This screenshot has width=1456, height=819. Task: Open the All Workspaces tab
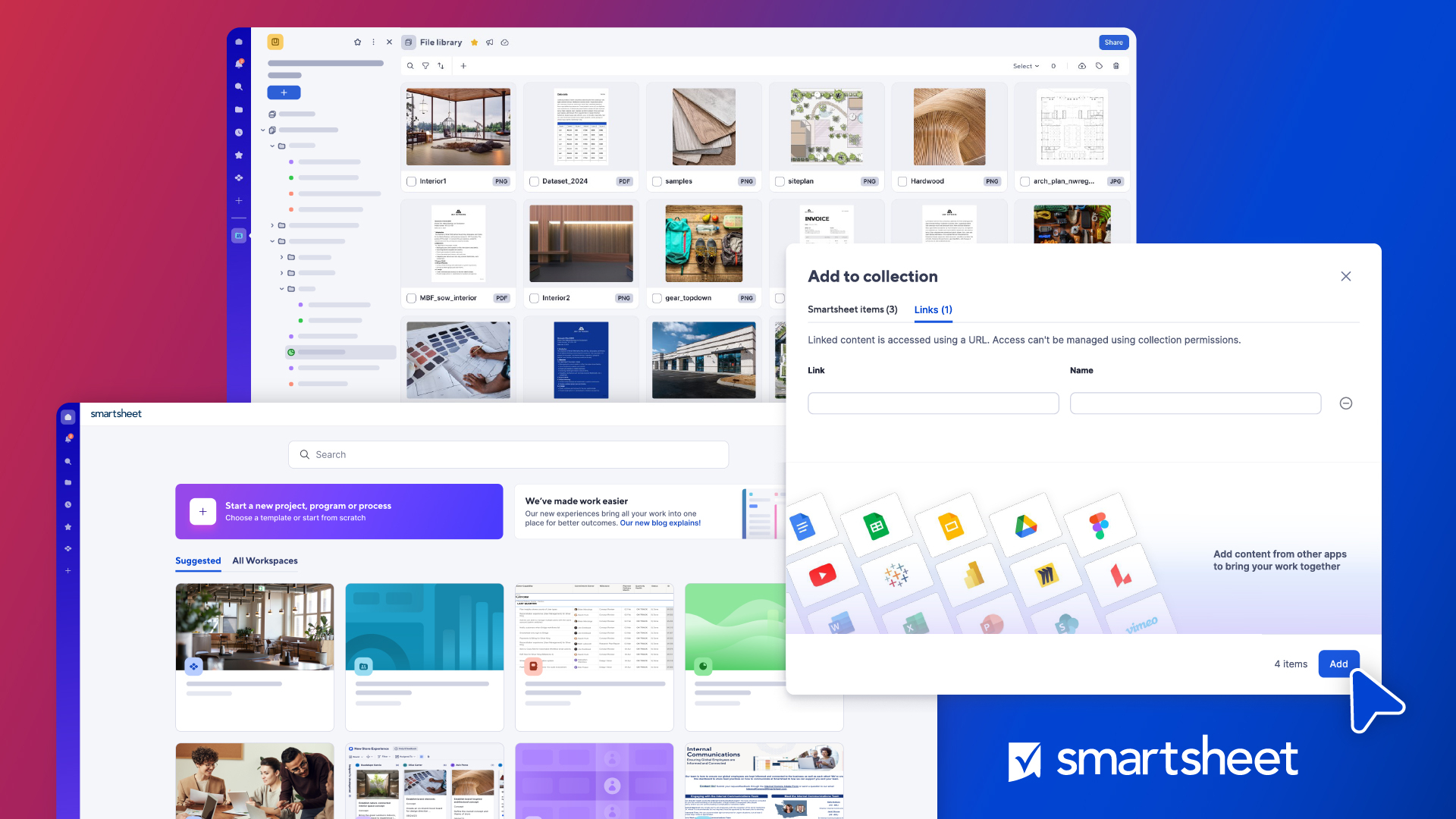click(265, 560)
